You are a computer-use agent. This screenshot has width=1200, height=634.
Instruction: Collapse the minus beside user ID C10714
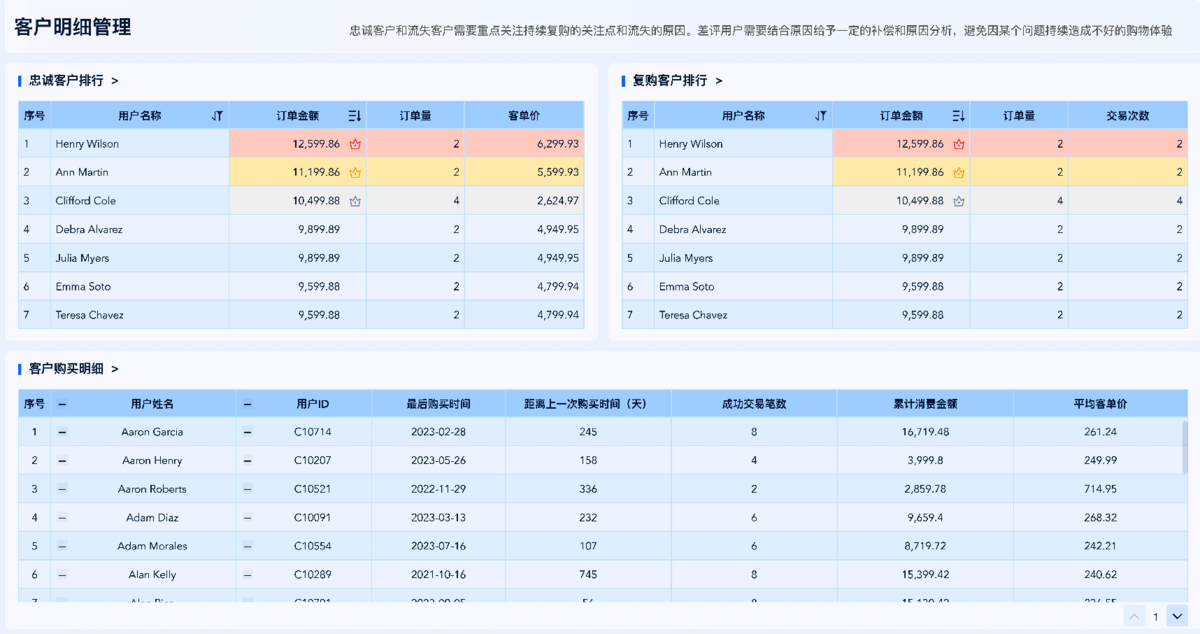[248, 432]
